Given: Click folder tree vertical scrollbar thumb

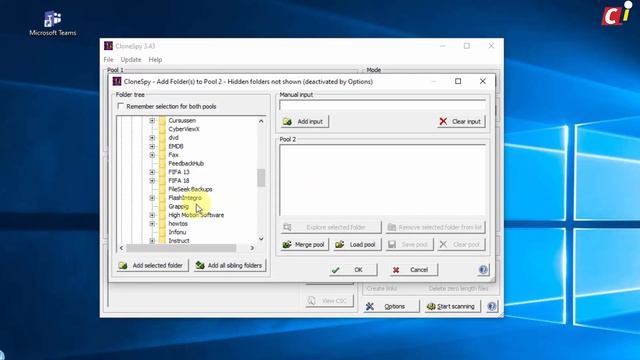Looking at the screenshot, I should pos(261,178).
